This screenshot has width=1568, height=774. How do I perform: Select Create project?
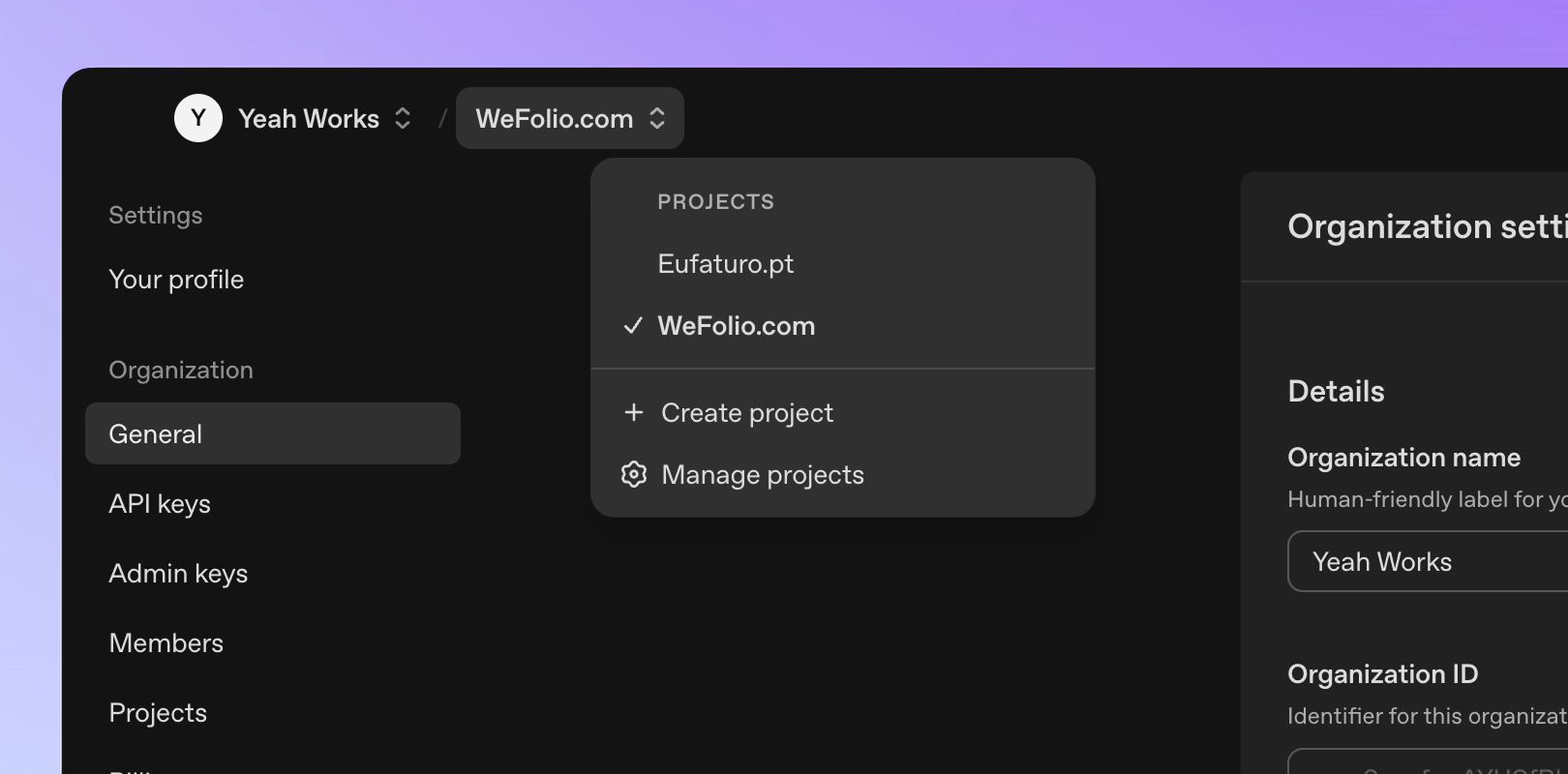(745, 412)
